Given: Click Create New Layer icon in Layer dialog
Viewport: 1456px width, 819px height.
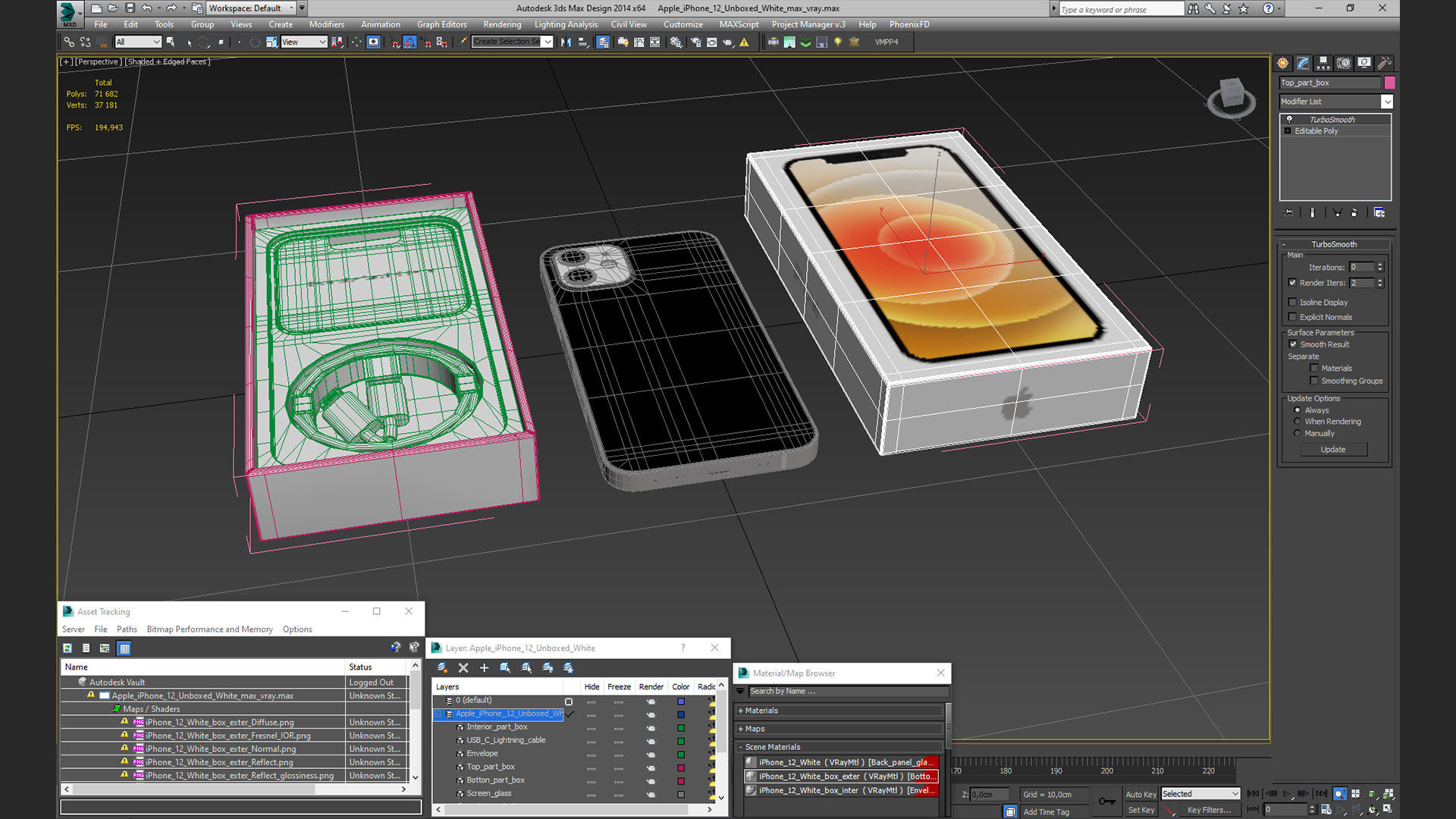Looking at the screenshot, I should (442, 668).
